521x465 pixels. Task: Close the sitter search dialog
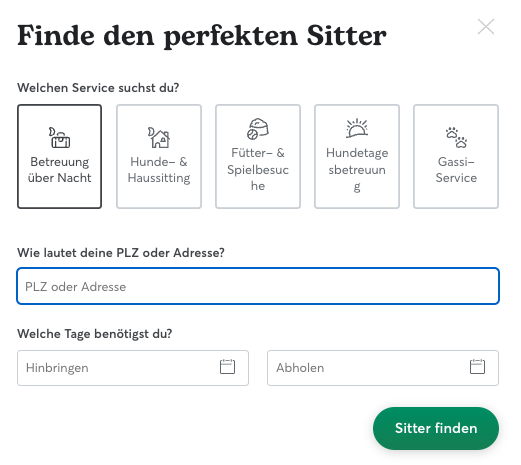click(486, 27)
